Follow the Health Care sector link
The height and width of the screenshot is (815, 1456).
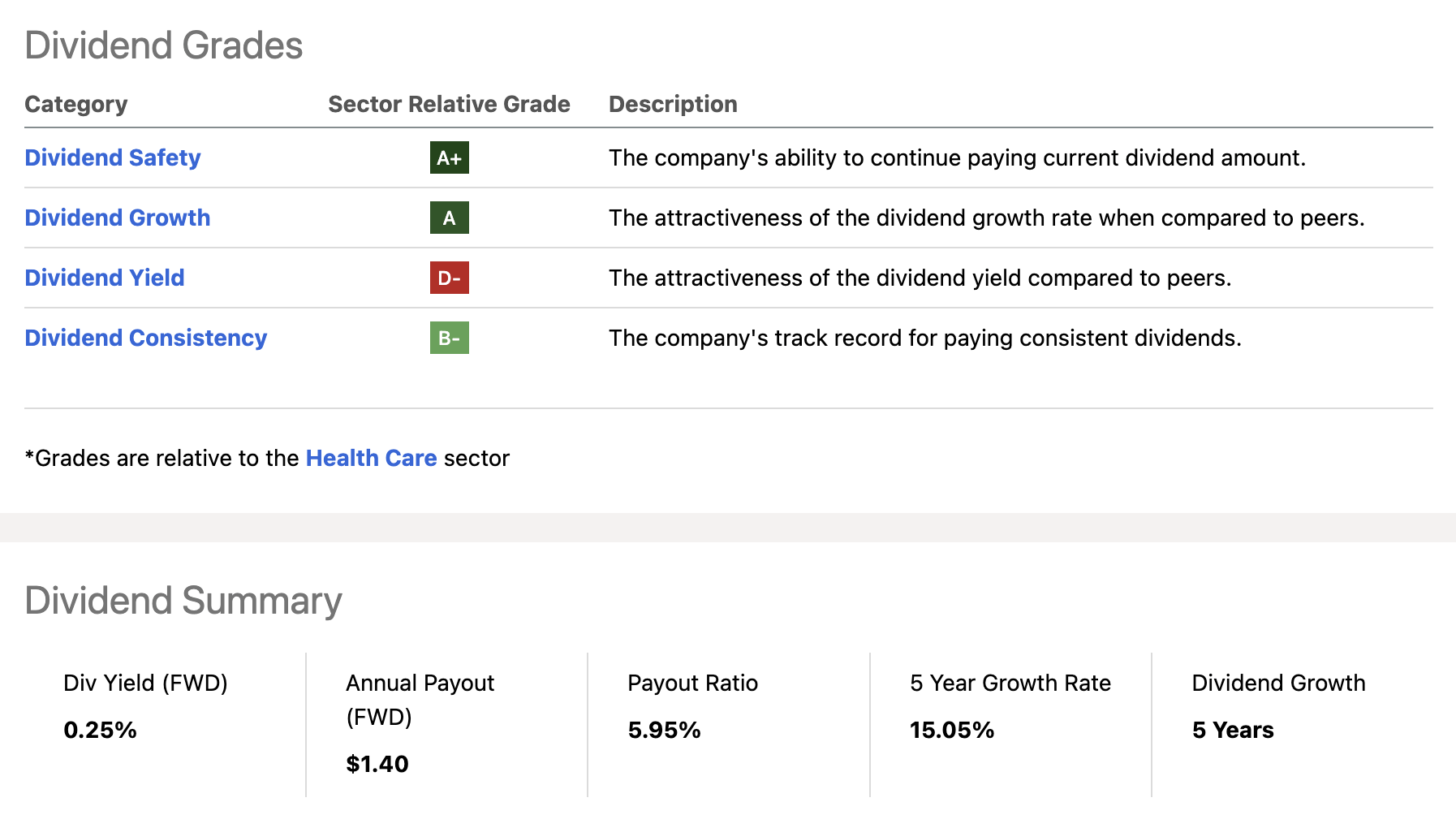click(371, 458)
